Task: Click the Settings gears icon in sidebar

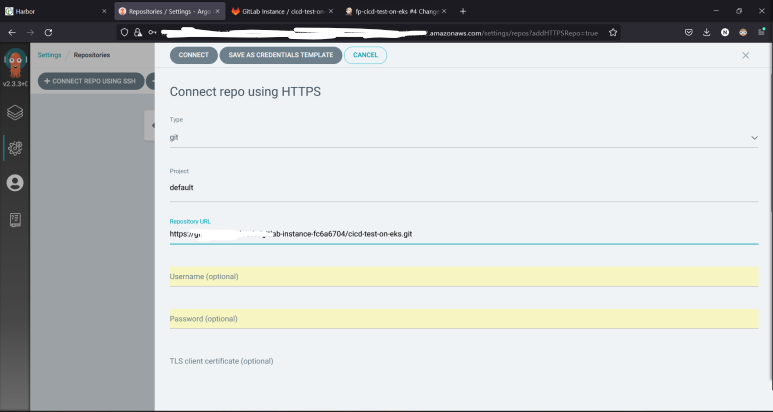Action: 15,148
